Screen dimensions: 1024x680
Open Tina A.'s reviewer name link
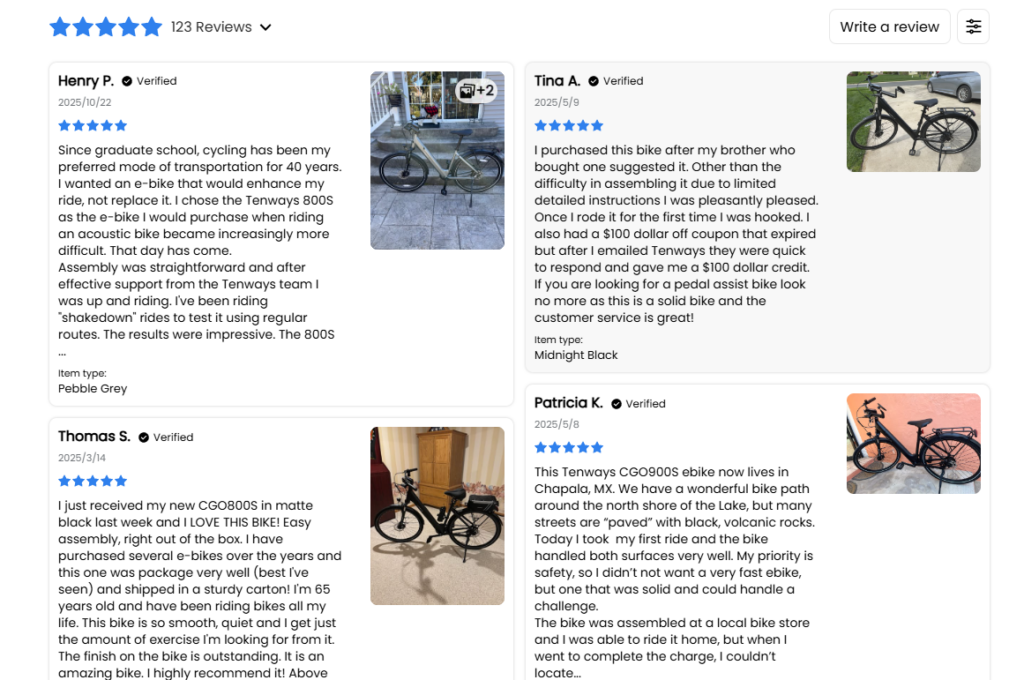(x=556, y=81)
